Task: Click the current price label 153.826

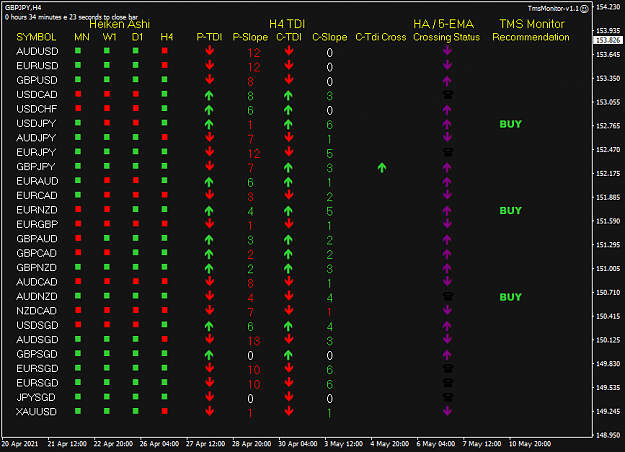Action: (x=608, y=40)
